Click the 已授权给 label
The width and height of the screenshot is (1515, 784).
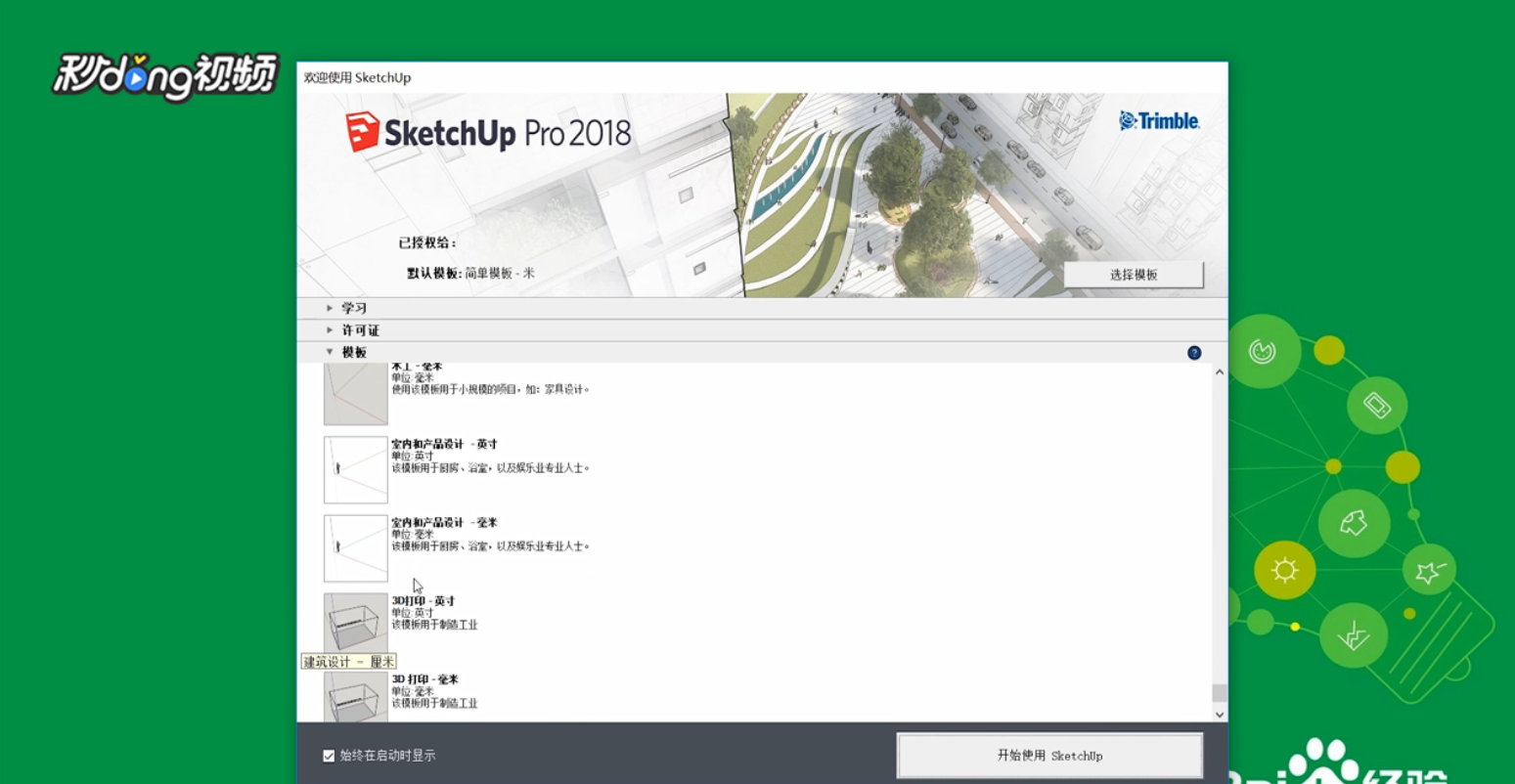pos(426,243)
